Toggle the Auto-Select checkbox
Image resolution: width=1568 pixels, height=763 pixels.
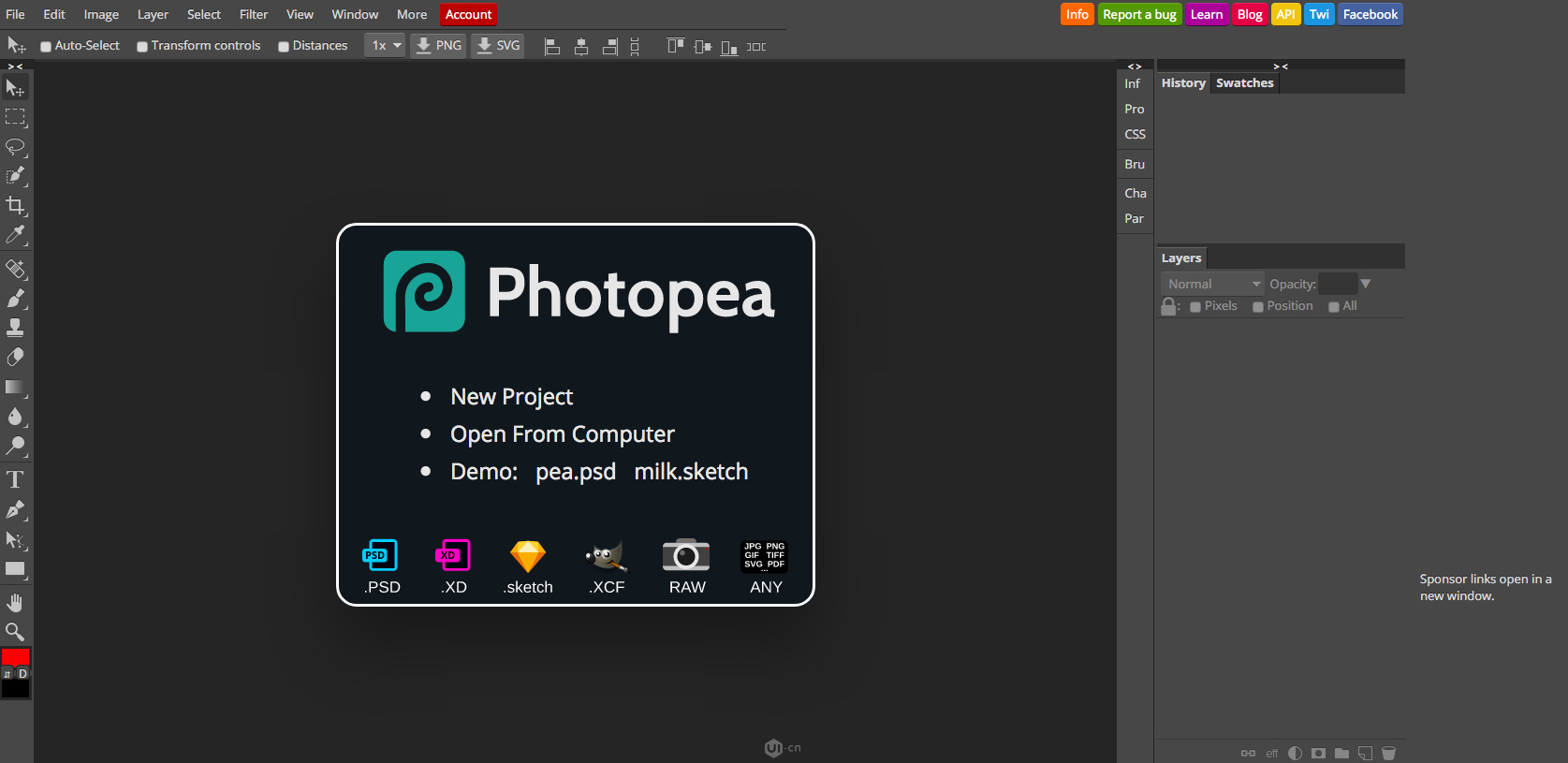click(46, 46)
